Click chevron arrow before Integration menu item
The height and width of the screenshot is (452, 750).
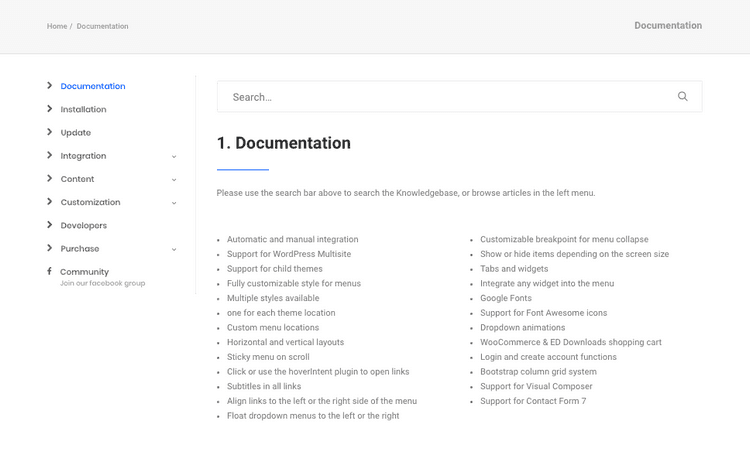point(49,155)
